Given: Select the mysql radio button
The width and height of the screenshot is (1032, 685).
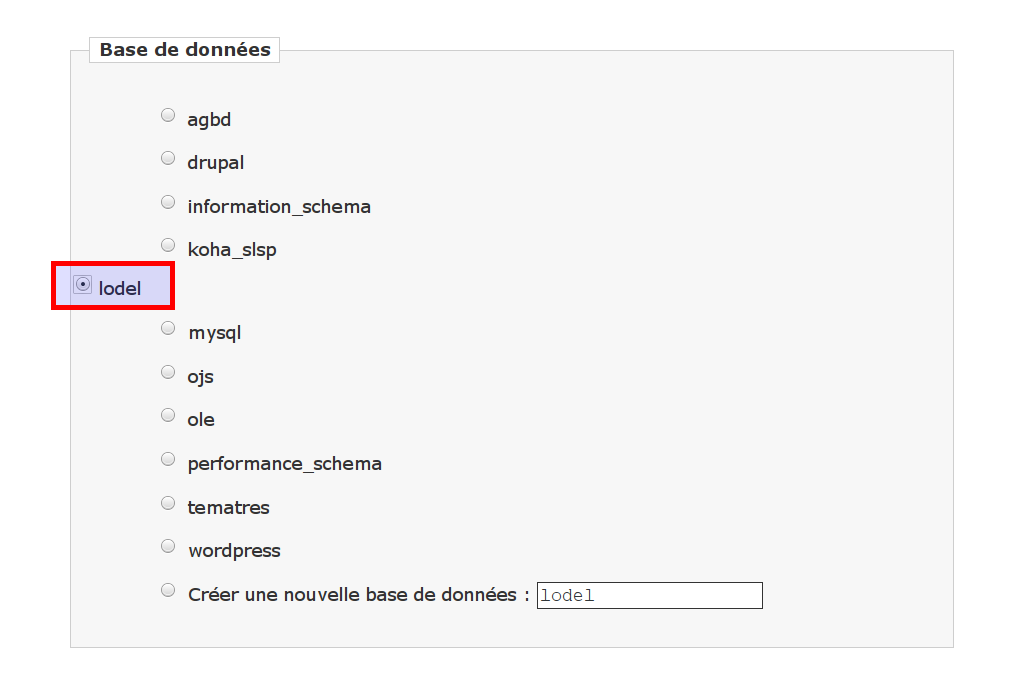Looking at the screenshot, I should click(x=168, y=328).
